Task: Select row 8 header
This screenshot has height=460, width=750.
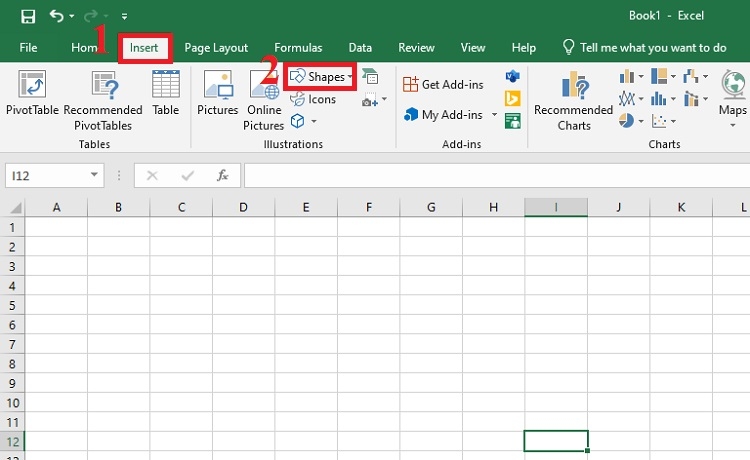Action: [12, 363]
